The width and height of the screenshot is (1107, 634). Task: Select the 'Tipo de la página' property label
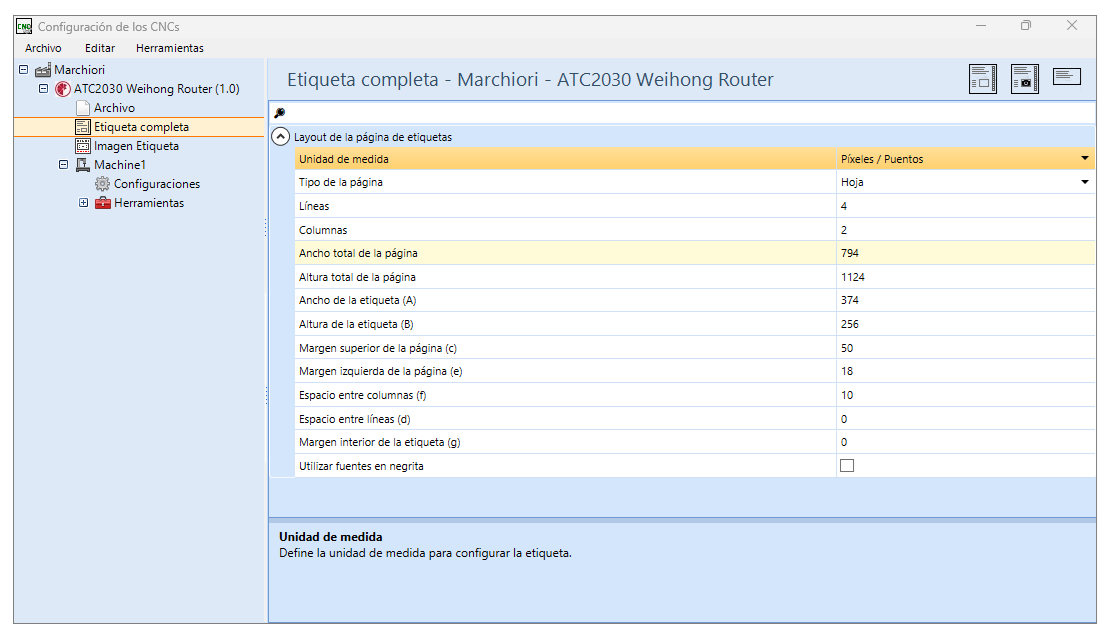click(340, 183)
